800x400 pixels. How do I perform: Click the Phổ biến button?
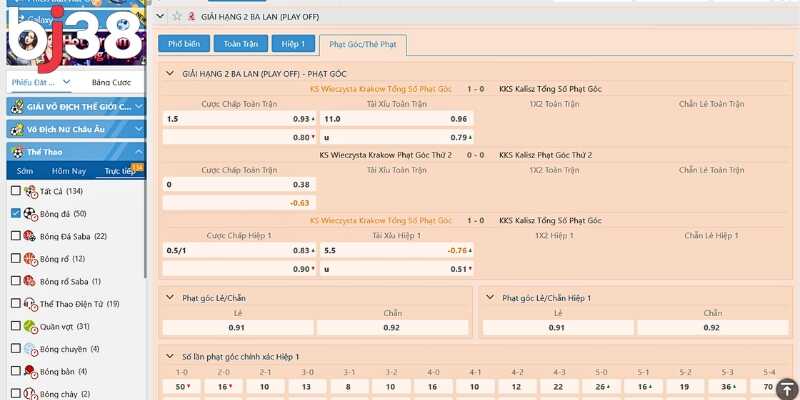point(182,45)
